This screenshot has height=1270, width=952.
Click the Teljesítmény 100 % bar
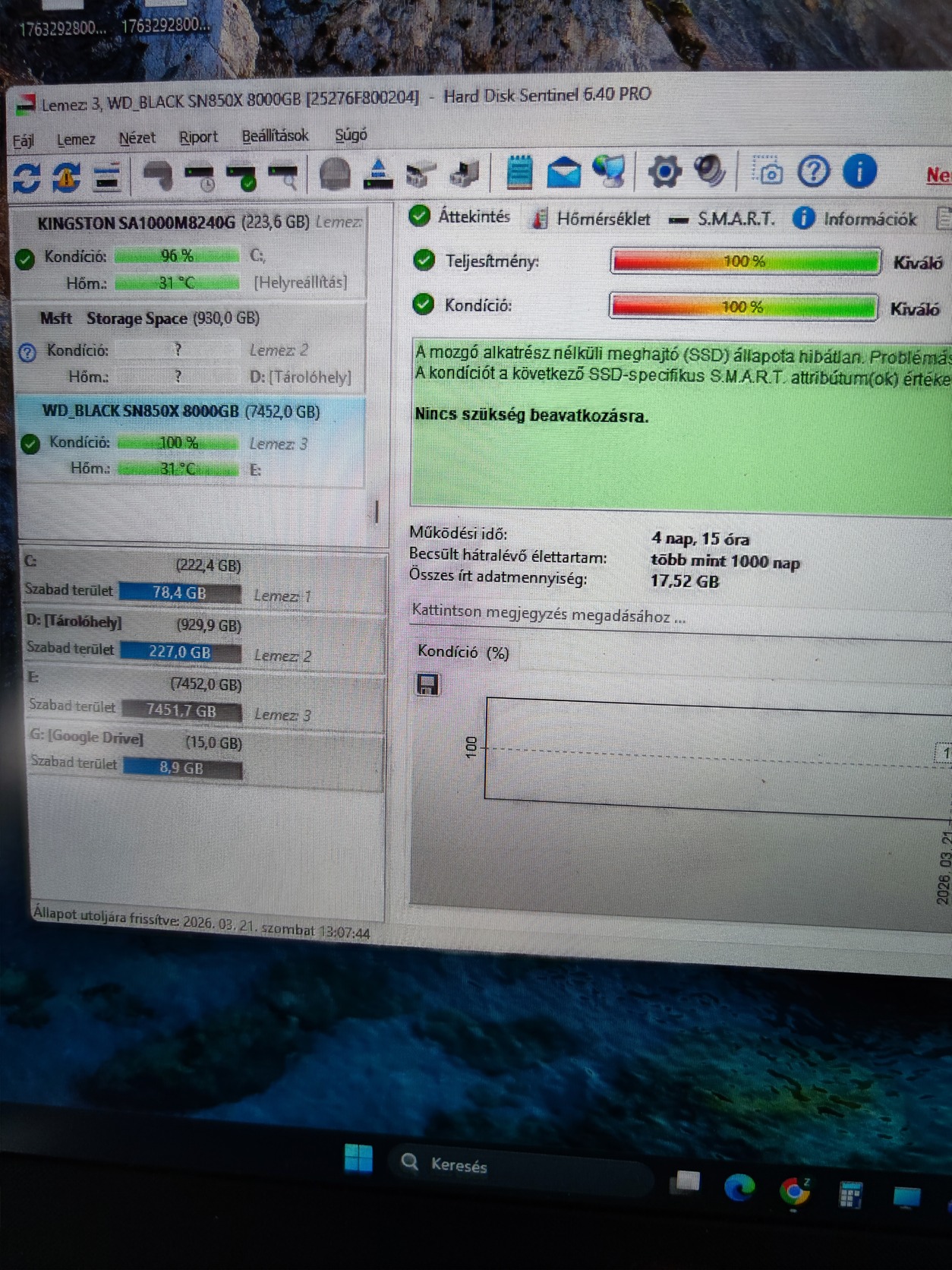pyautogui.click(x=746, y=261)
